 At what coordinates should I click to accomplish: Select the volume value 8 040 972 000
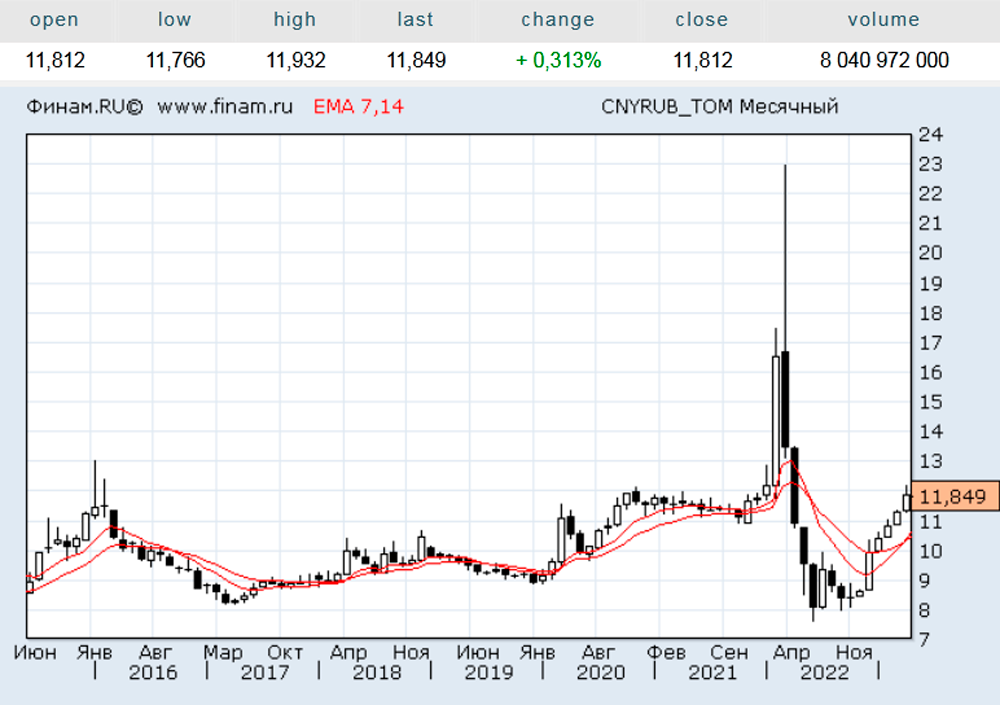884,61
